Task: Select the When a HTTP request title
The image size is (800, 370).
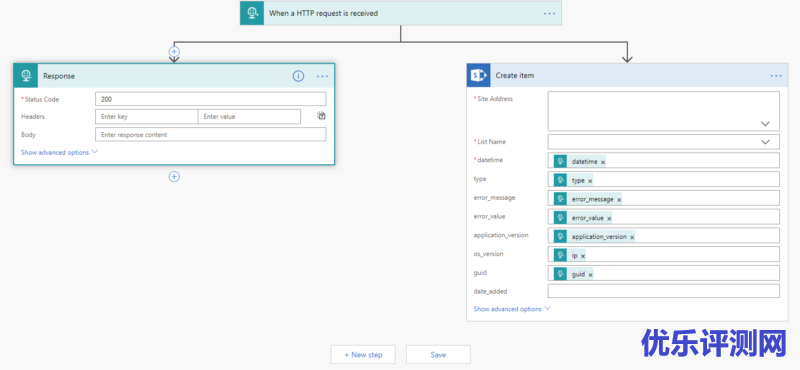Action: [323, 13]
